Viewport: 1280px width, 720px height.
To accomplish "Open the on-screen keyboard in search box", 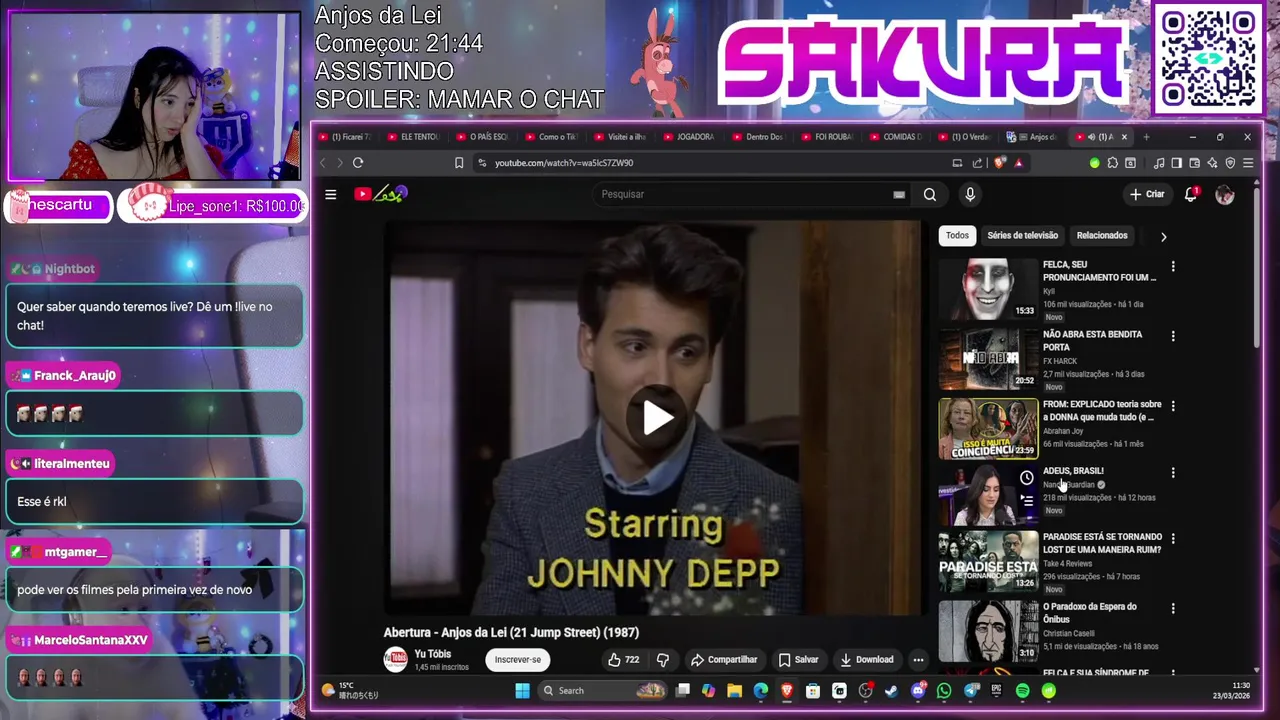I will click(899, 194).
